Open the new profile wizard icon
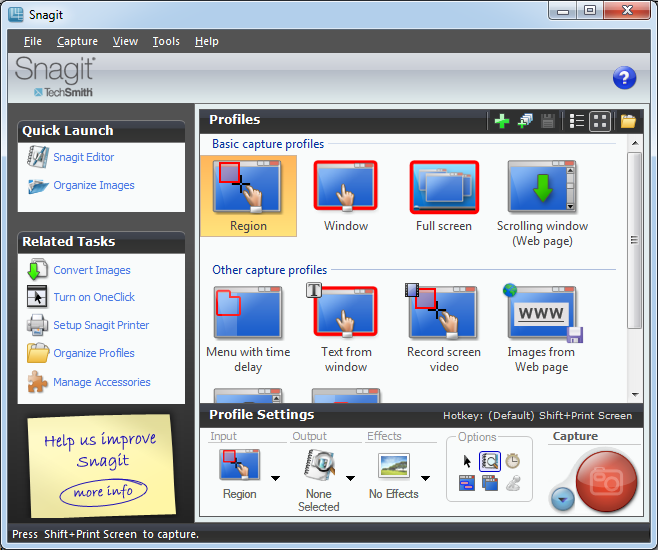The width and height of the screenshot is (658, 550). pos(525,121)
